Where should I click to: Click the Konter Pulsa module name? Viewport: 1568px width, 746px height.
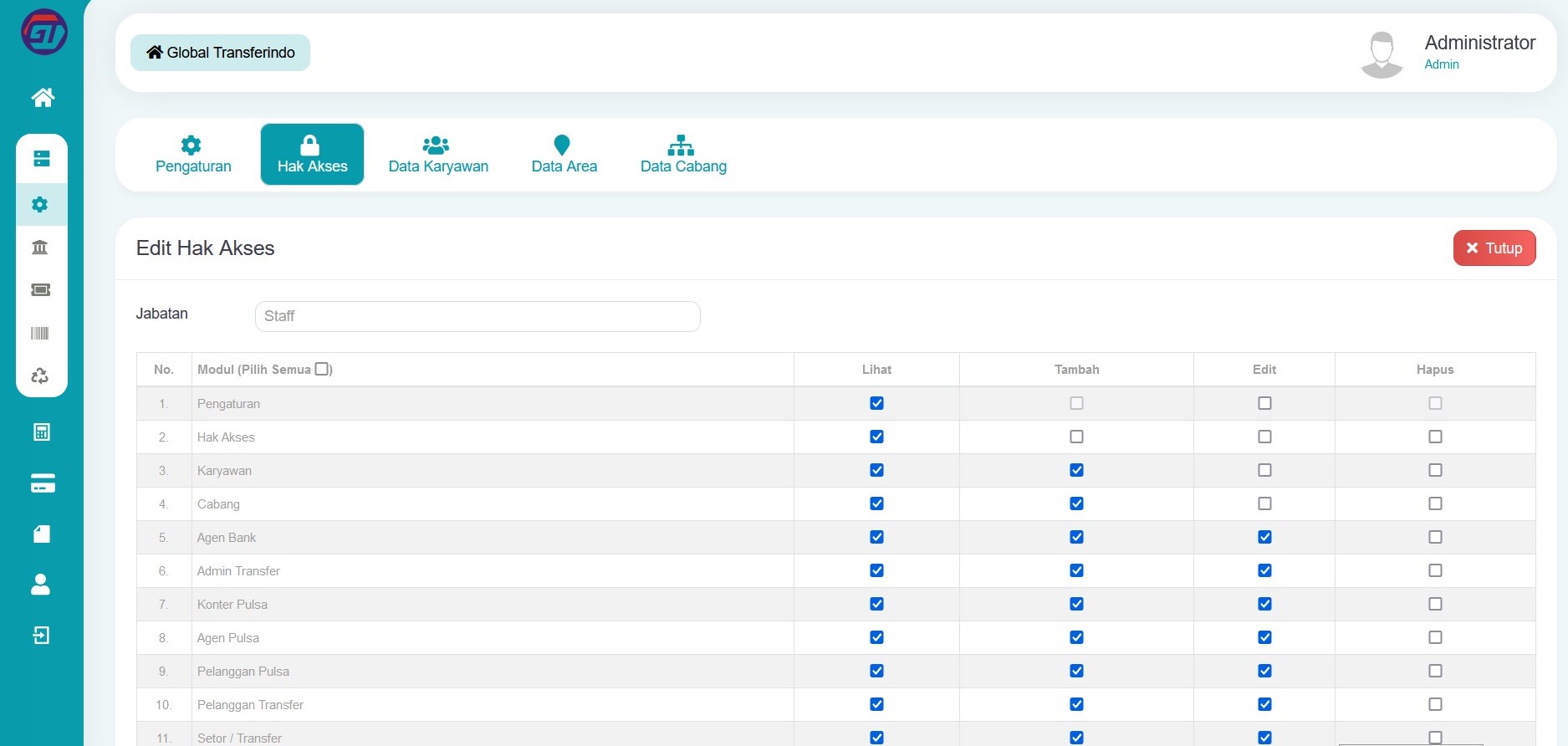(x=232, y=605)
